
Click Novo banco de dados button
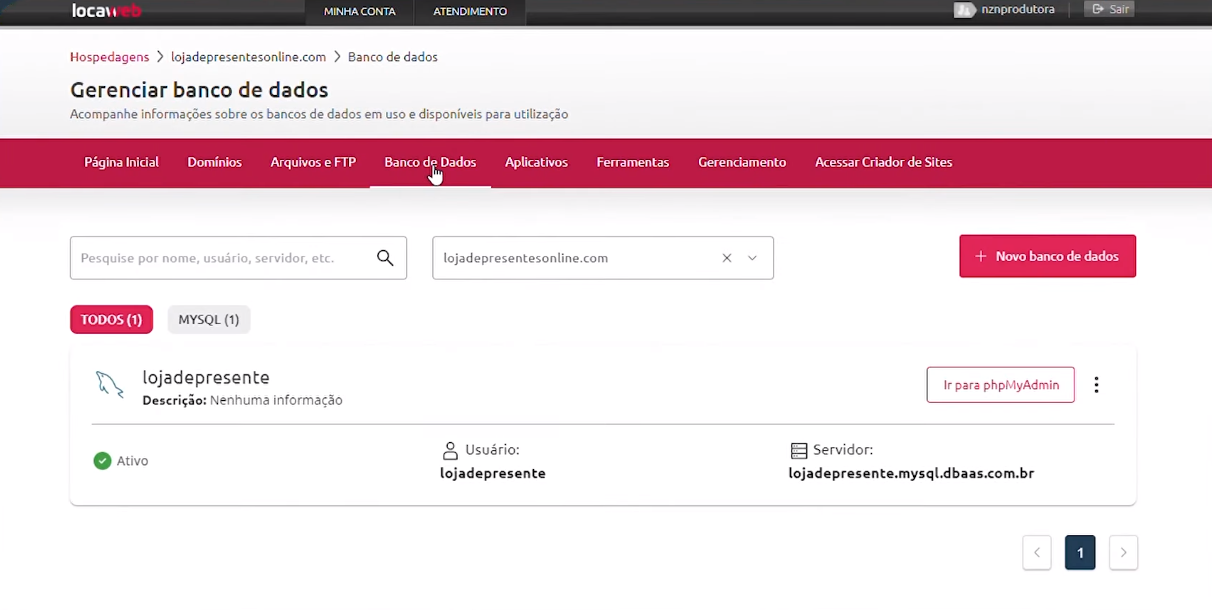1048,256
